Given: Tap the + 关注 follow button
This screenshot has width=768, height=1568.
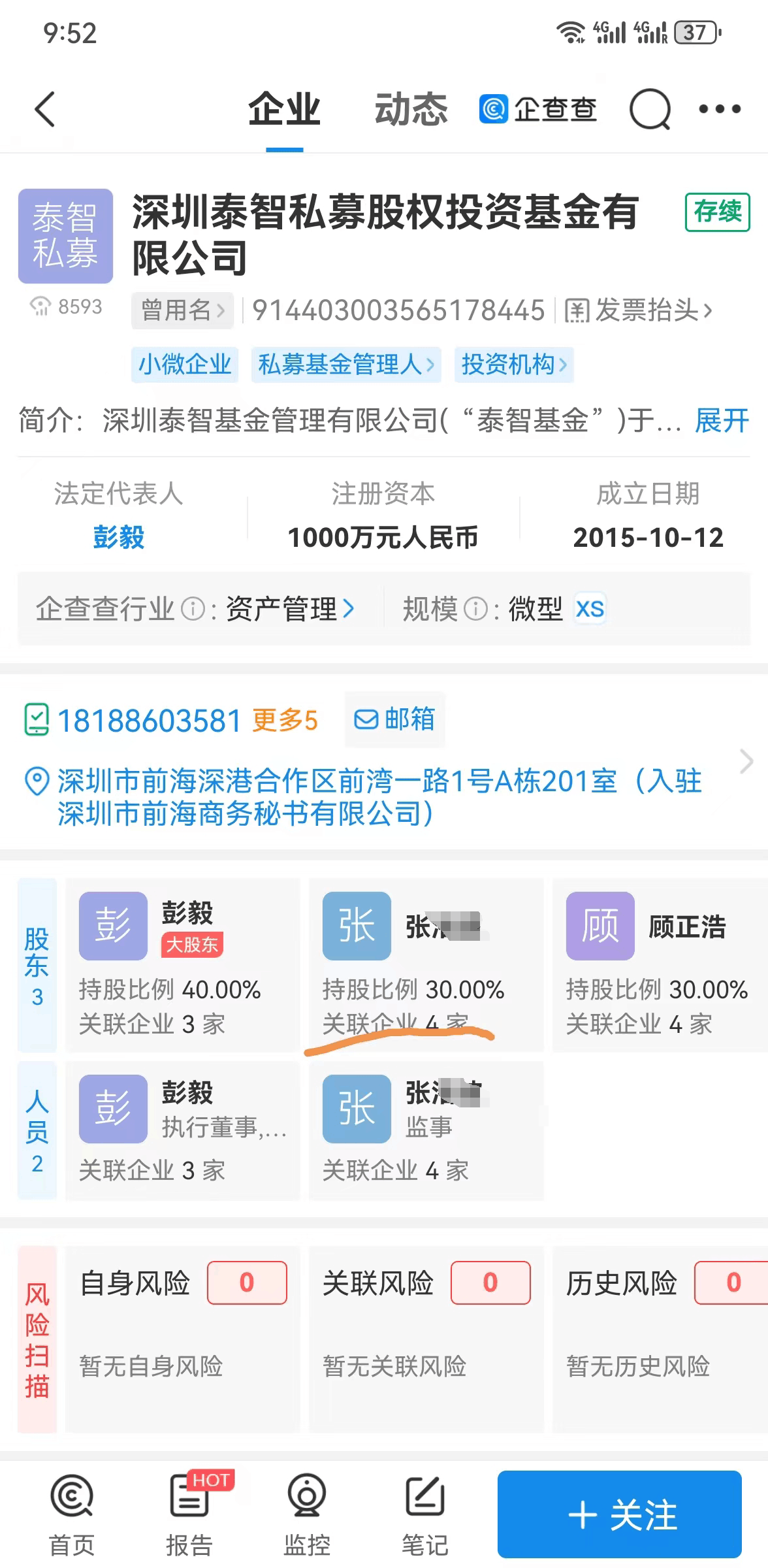Looking at the screenshot, I should click(x=620, y=1514).
